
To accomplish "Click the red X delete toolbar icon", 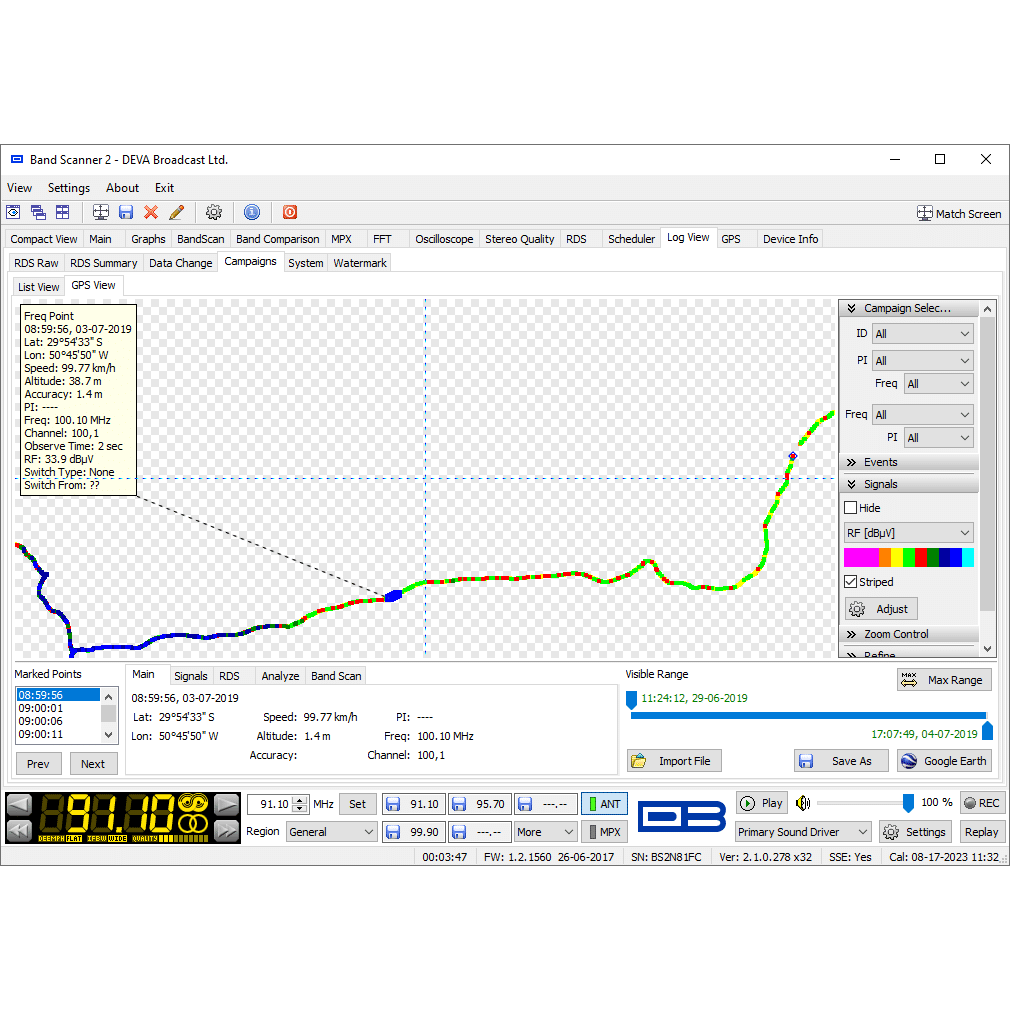I will [151, 212].
